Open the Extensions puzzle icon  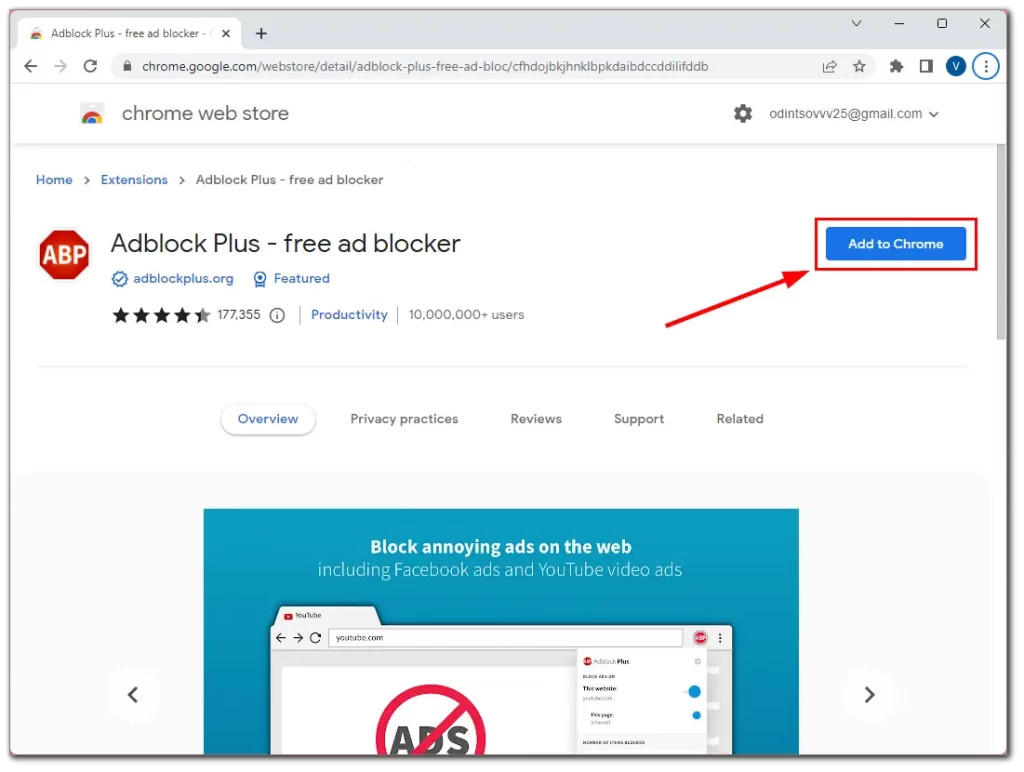point(896,66)
